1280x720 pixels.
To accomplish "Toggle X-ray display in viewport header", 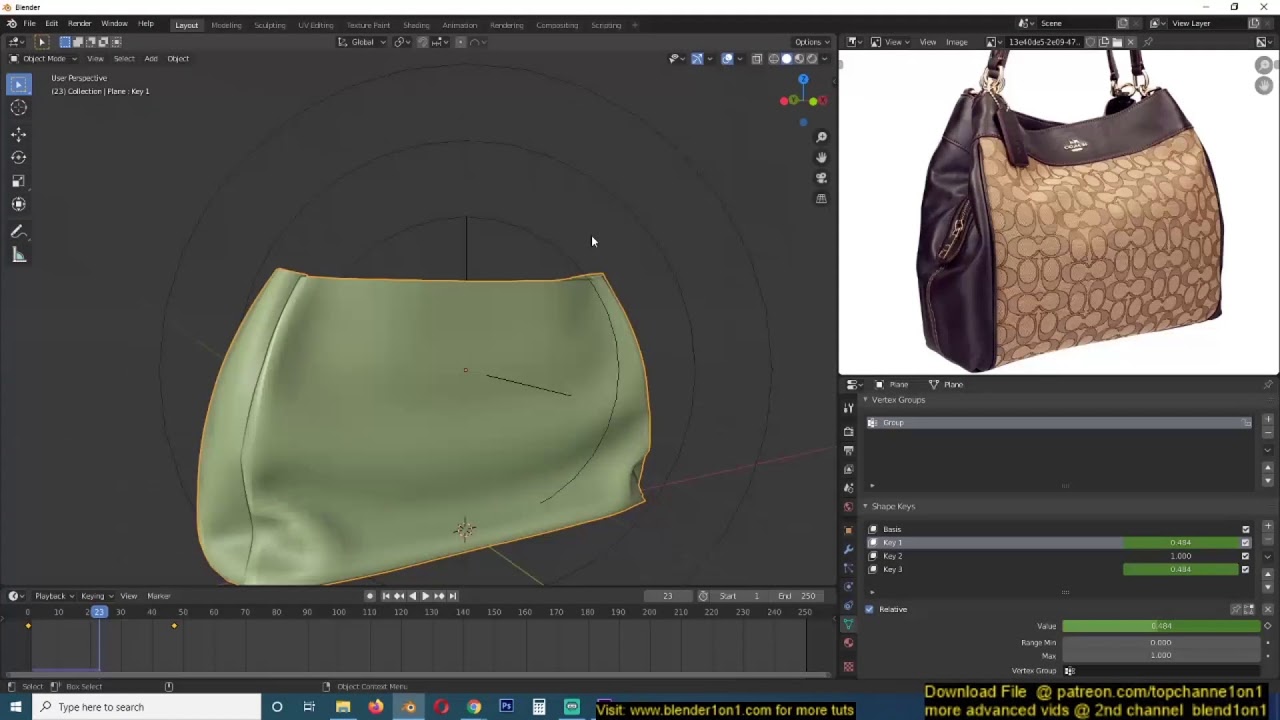I will point(757,59).
